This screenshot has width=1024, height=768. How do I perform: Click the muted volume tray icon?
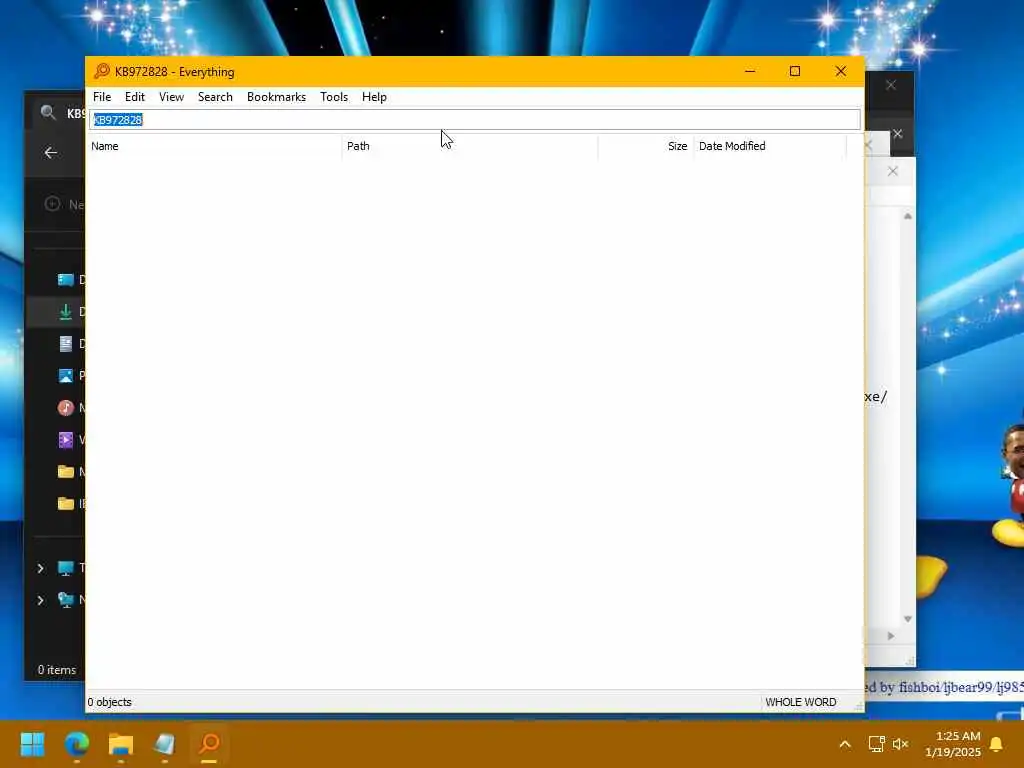(901, 744)
